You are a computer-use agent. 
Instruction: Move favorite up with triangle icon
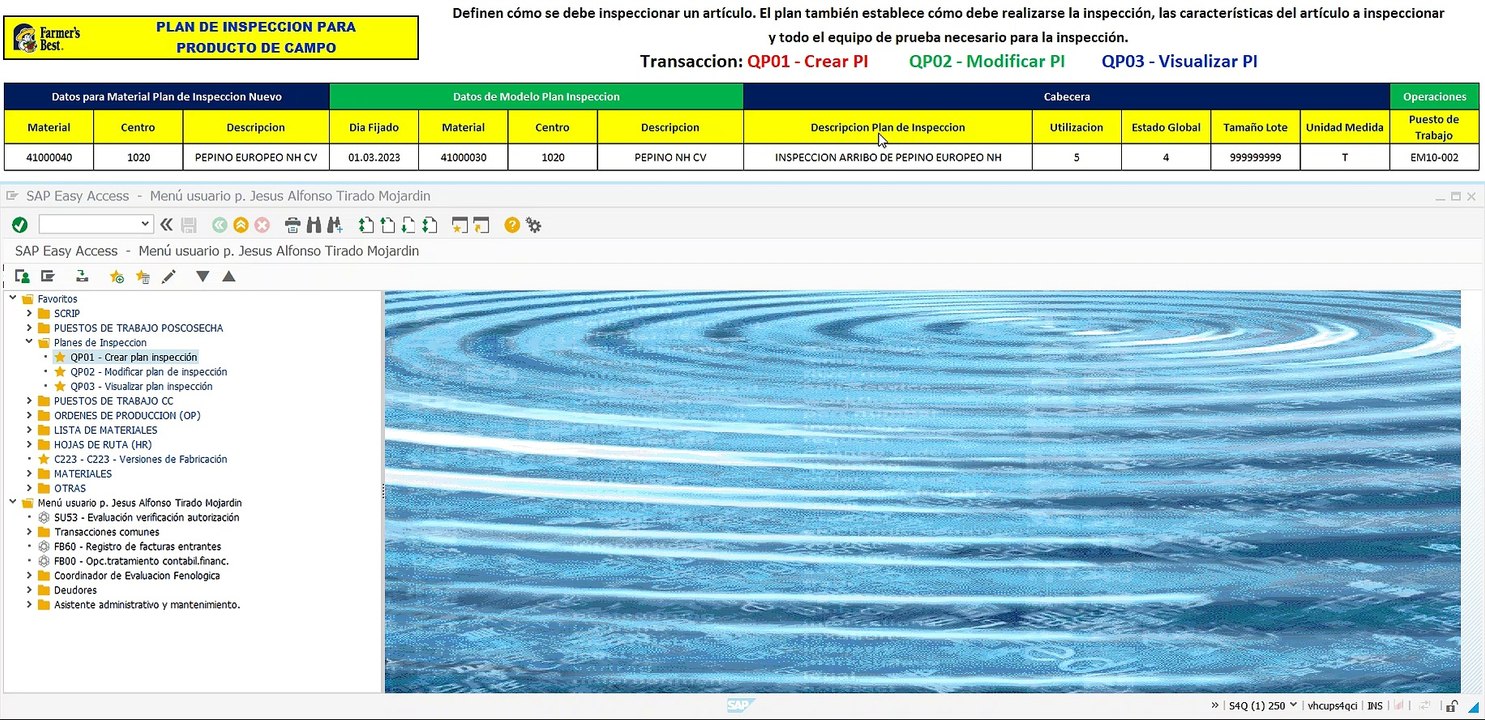228,276
